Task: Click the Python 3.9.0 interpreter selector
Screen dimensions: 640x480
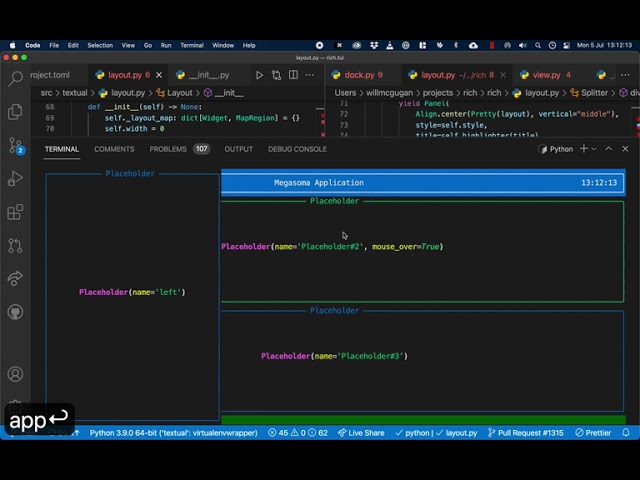Action: click(172, 433)
